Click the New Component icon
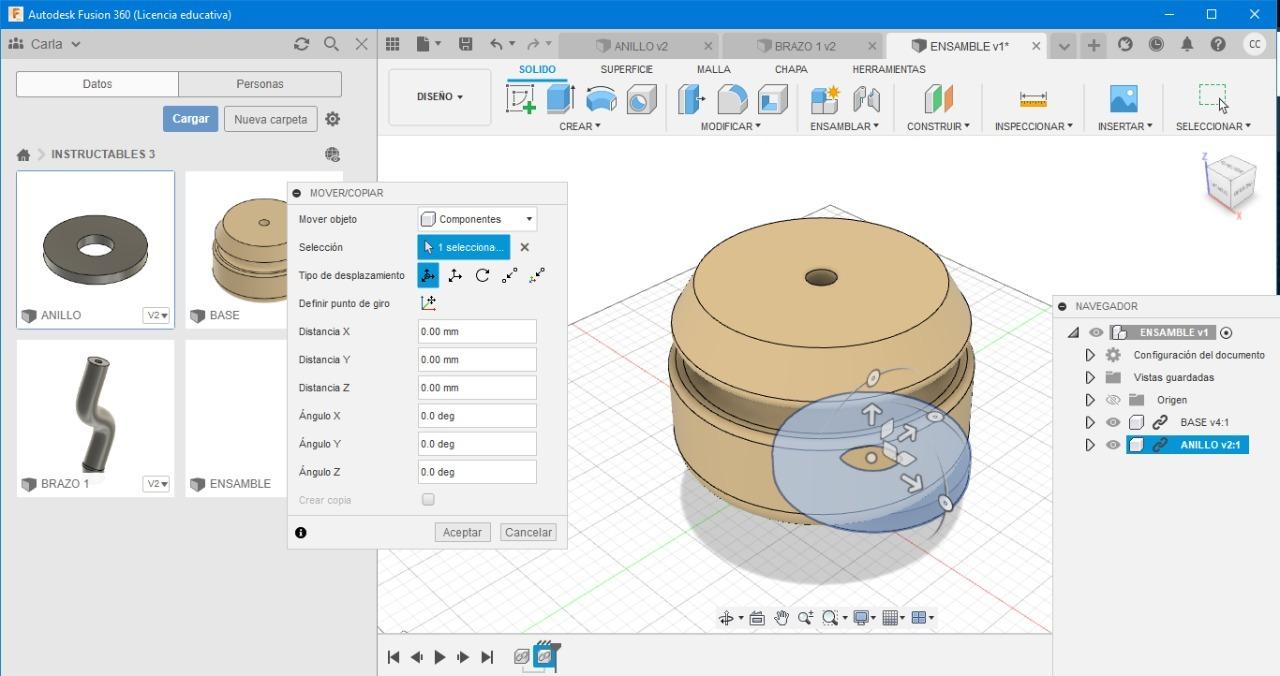Viewport: 1280px width, 676px height. (825, 99)
